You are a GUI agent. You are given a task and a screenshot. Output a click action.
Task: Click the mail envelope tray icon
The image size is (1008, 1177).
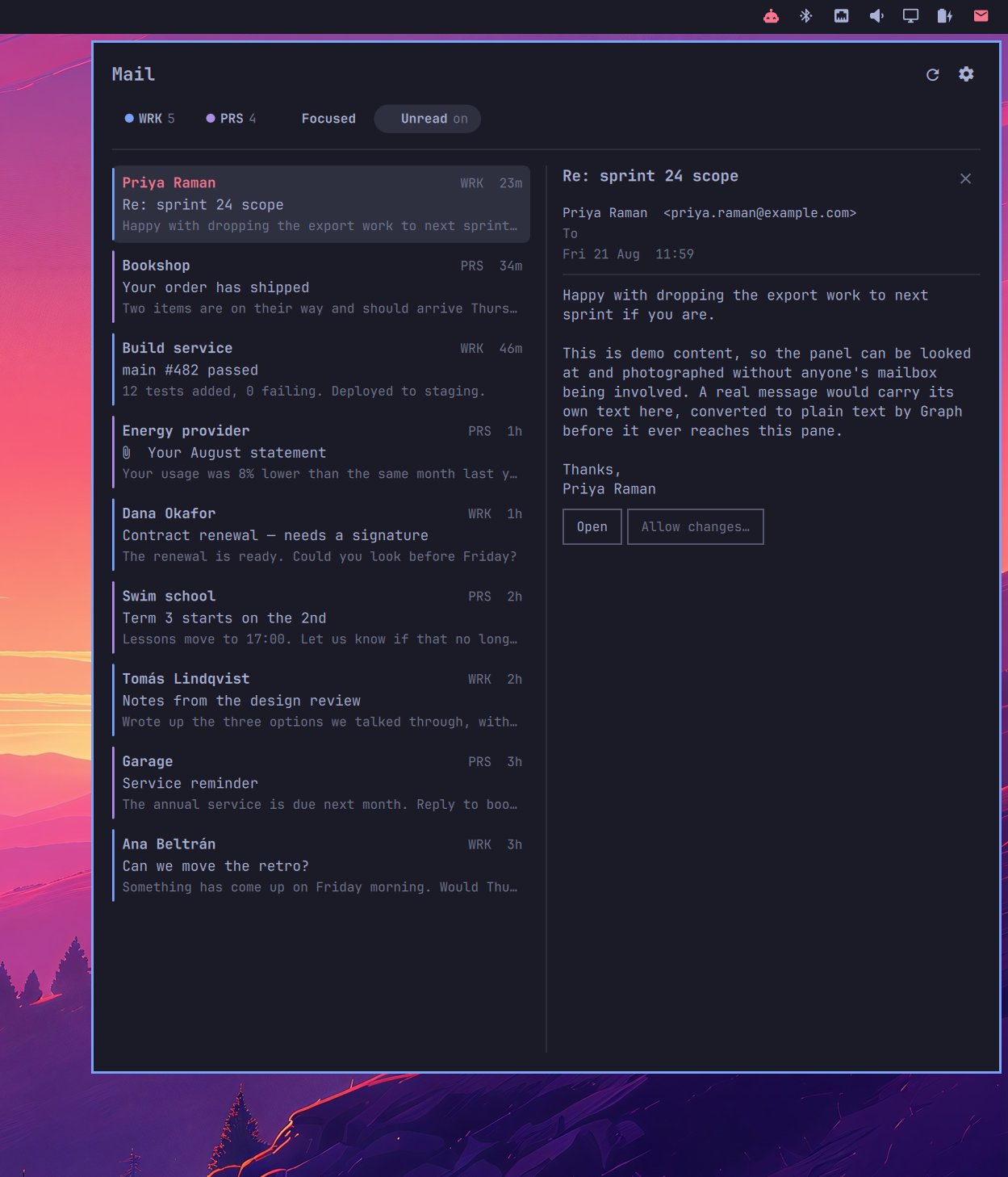coord(981,16)
